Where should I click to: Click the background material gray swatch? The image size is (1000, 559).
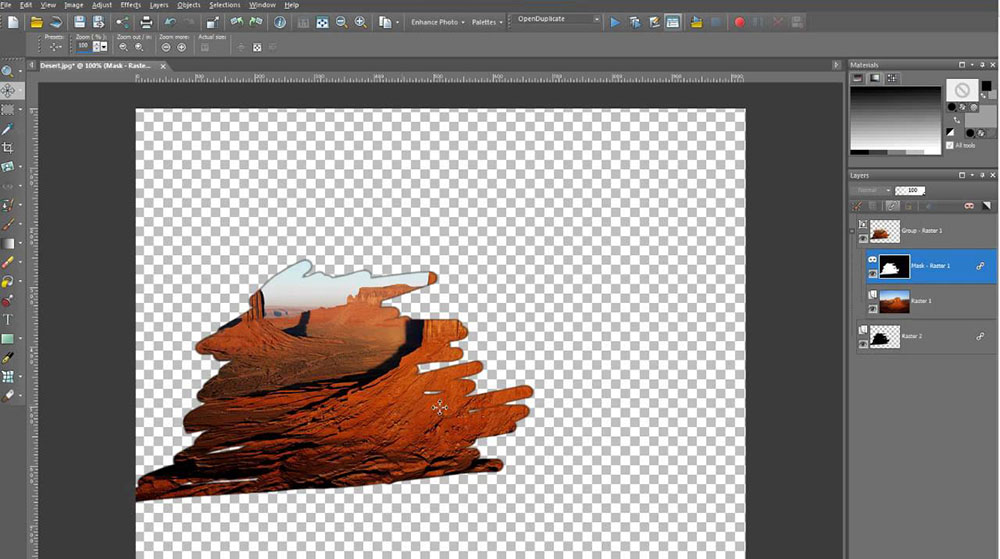pos(980,117)
